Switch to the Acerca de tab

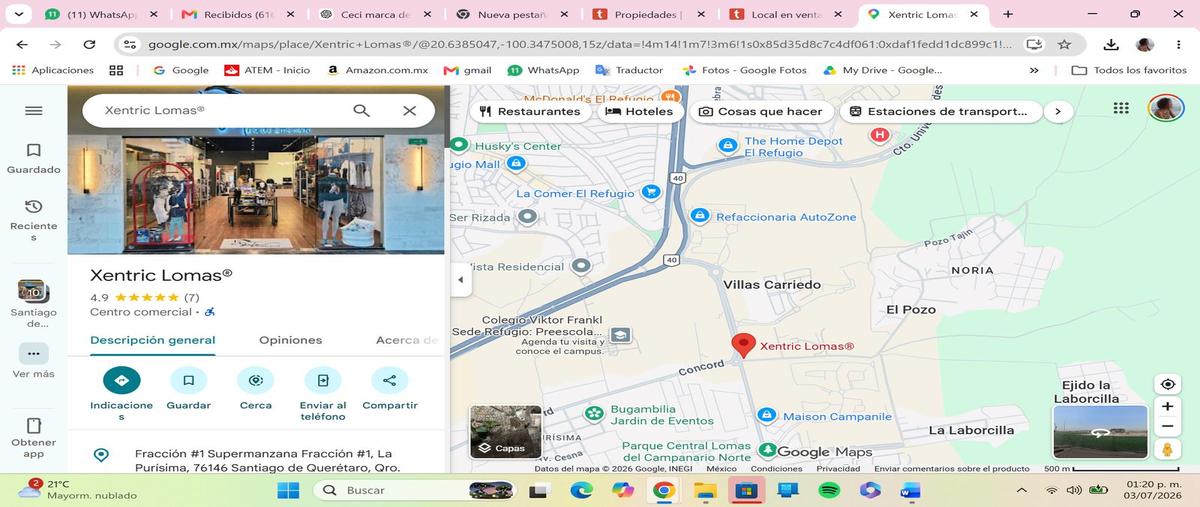pos(407,340)
